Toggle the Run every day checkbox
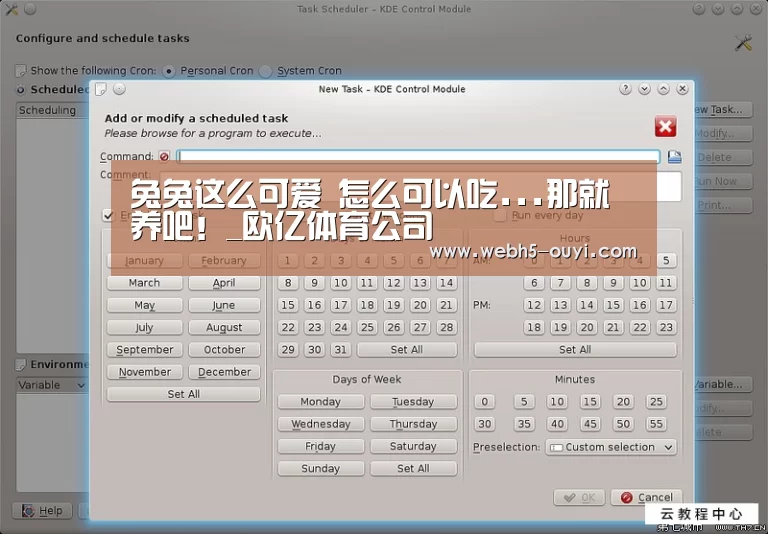This screenshot has height=534, width=768. (x=500, y=216)
